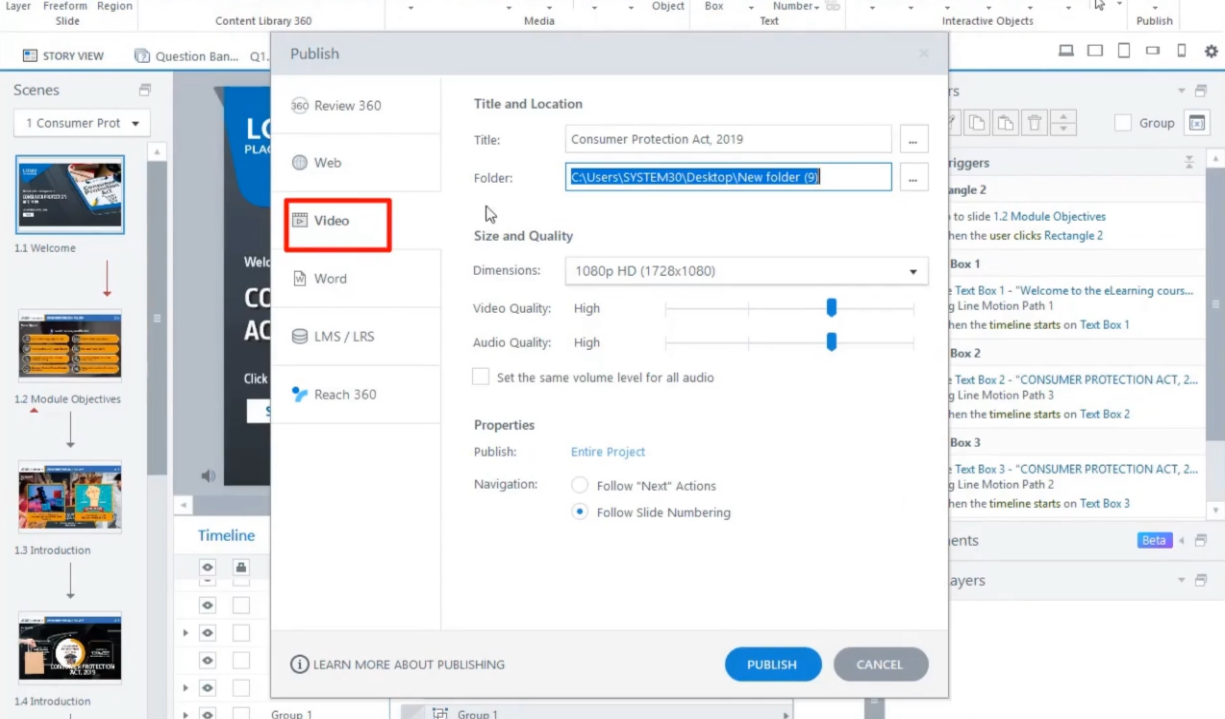Open the scene selector "1 Consumer Prot" dropdown
Image resolution: width=1225 pixels, height=719 pixels.
pyautogui.click(x=82, y=123)
